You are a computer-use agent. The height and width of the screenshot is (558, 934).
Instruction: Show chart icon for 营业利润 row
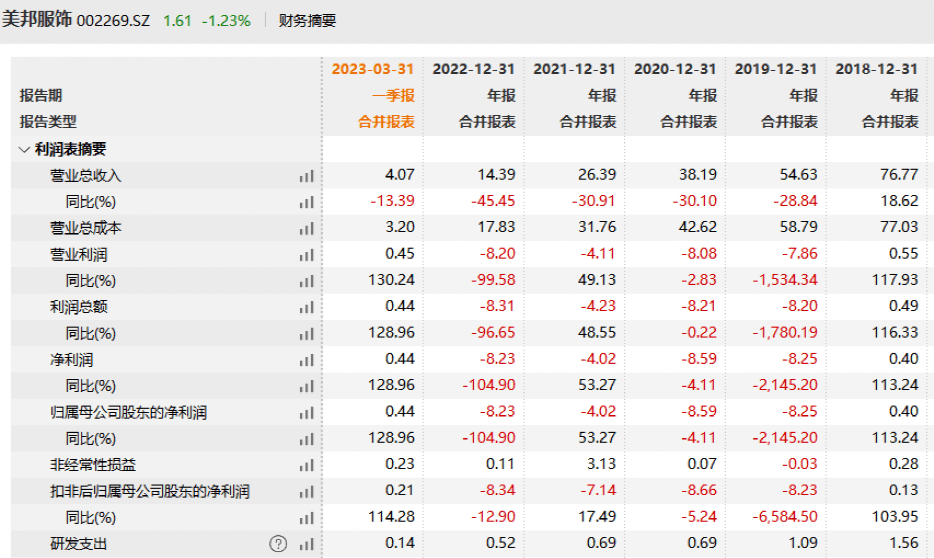(x=306, y=255)
